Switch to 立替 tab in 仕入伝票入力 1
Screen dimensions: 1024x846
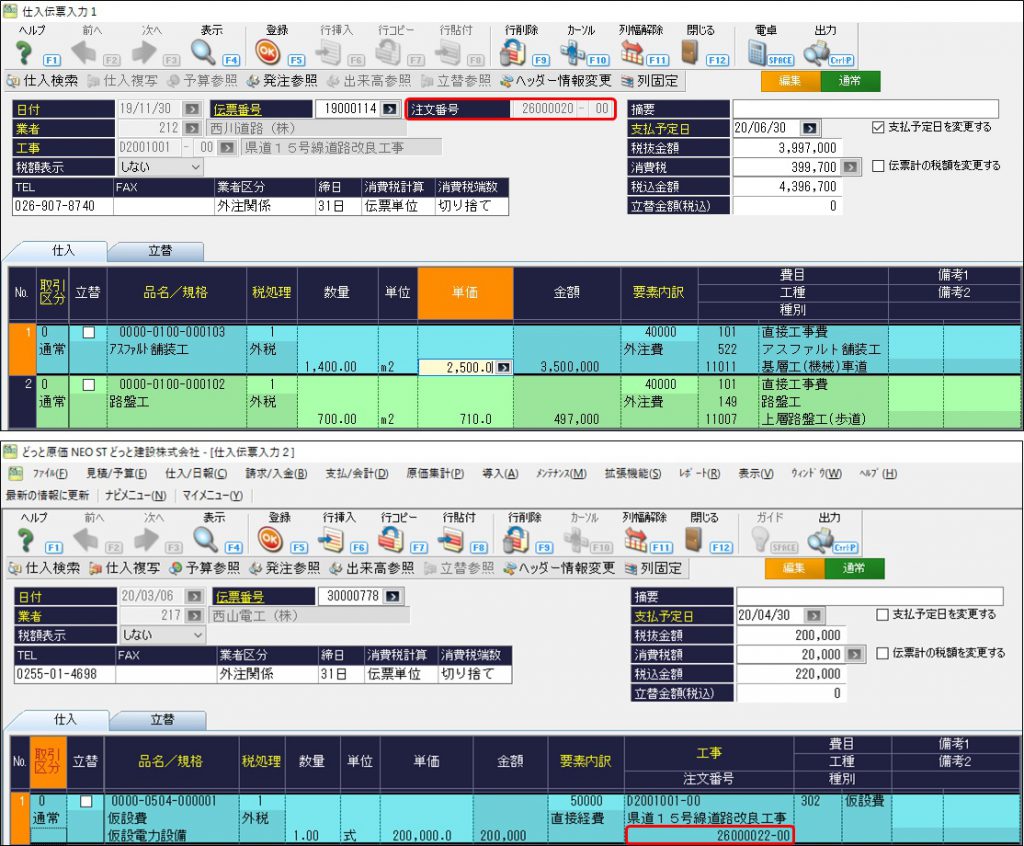click(155, 251)
